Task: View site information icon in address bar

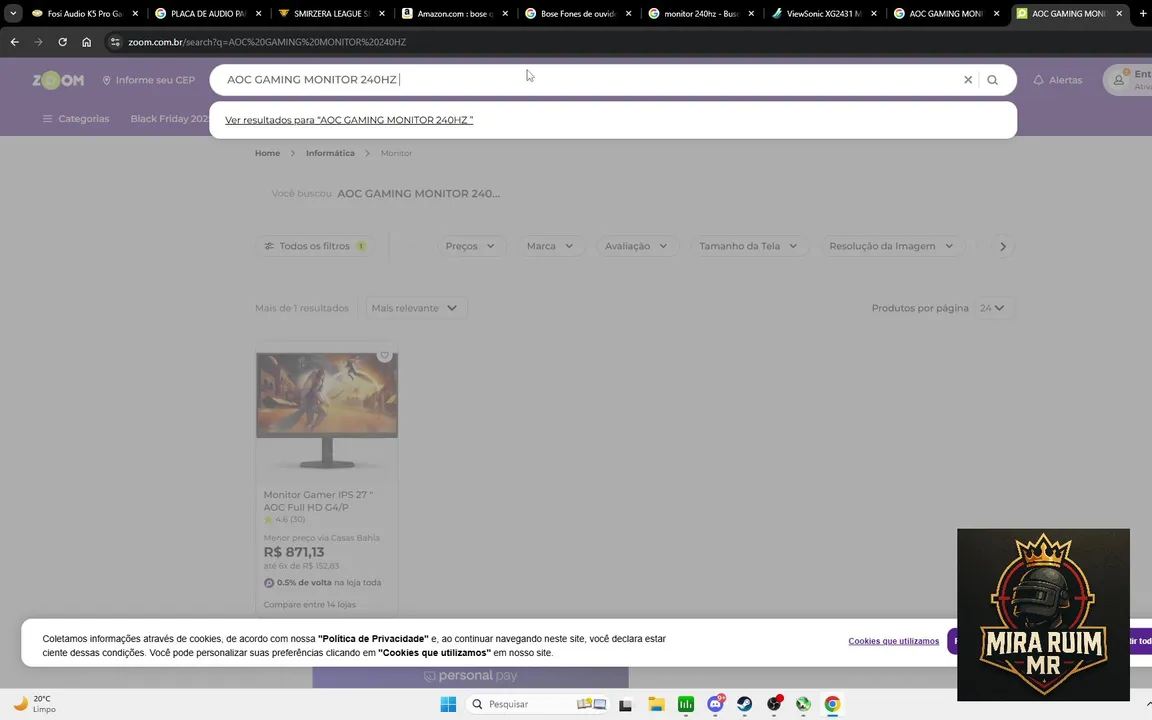Action: 115,42
